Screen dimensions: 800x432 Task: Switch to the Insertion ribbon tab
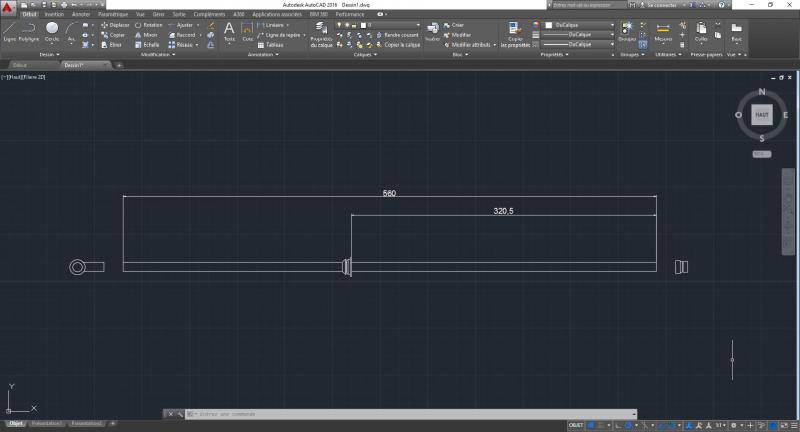point(54,14)
